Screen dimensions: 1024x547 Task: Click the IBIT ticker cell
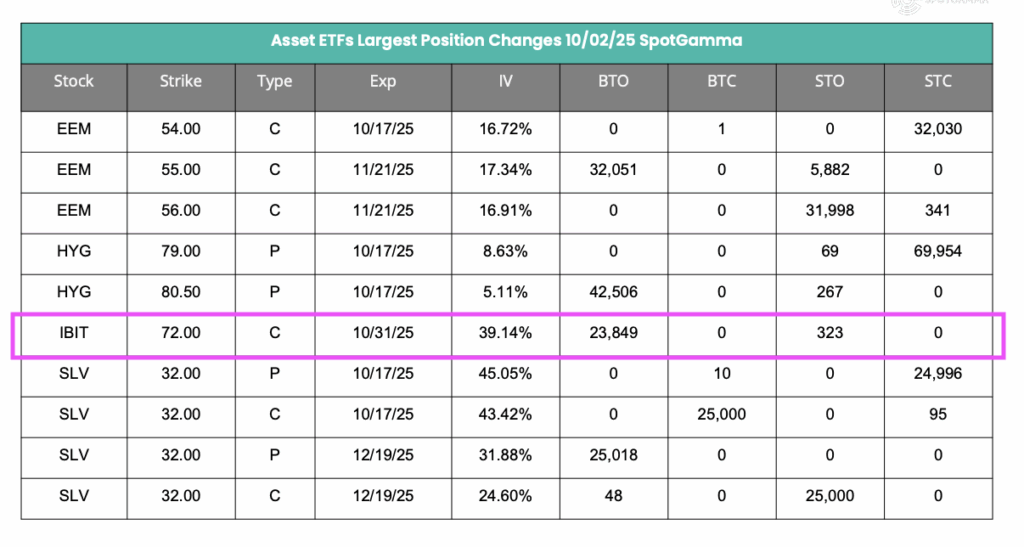tap(74, 333)
